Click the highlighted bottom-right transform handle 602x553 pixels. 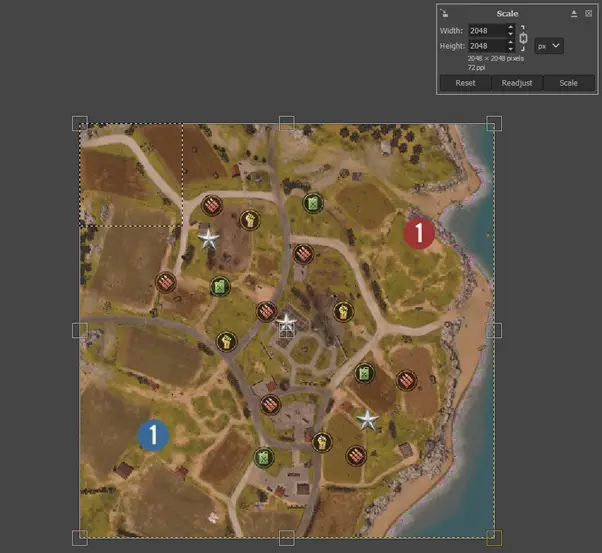point(494,538)
